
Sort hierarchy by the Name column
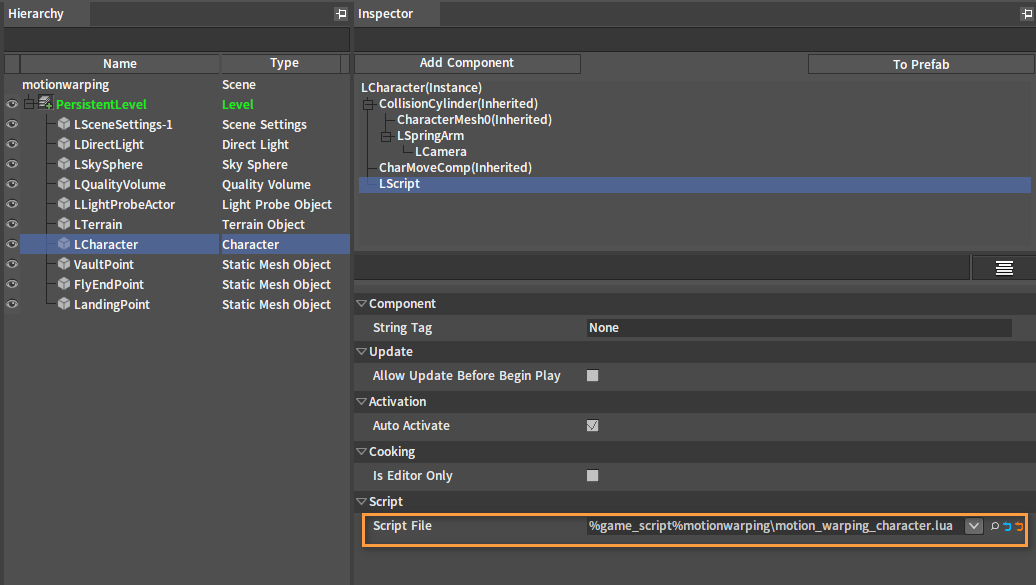tap(120, 63)
